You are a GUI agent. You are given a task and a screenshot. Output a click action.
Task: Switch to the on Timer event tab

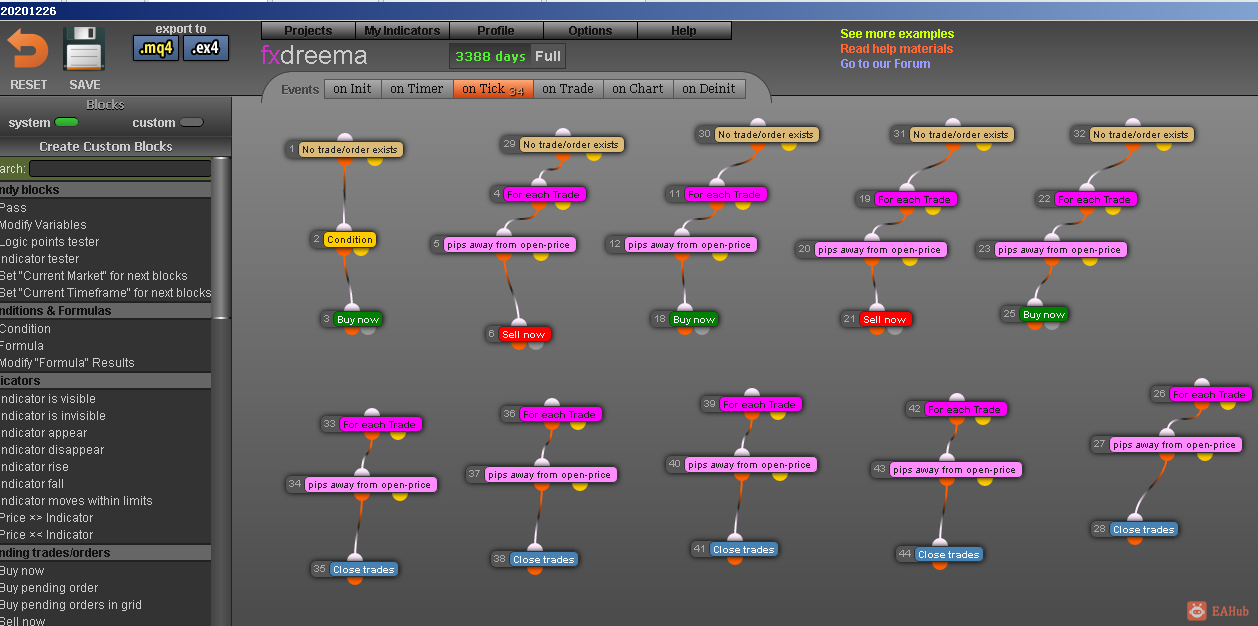click(416, 88)
